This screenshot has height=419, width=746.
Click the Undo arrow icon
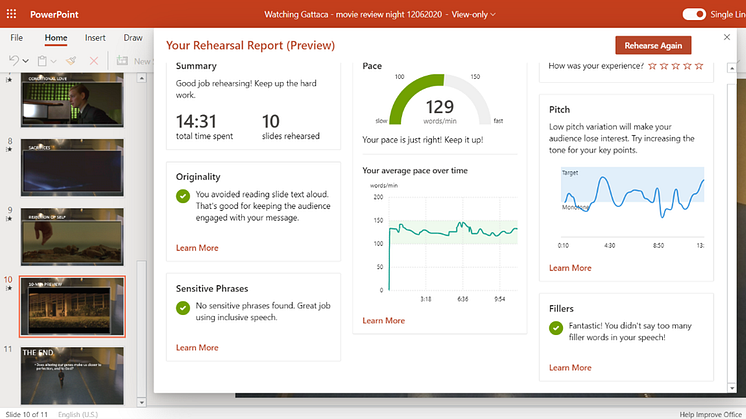tap(13, 61)
